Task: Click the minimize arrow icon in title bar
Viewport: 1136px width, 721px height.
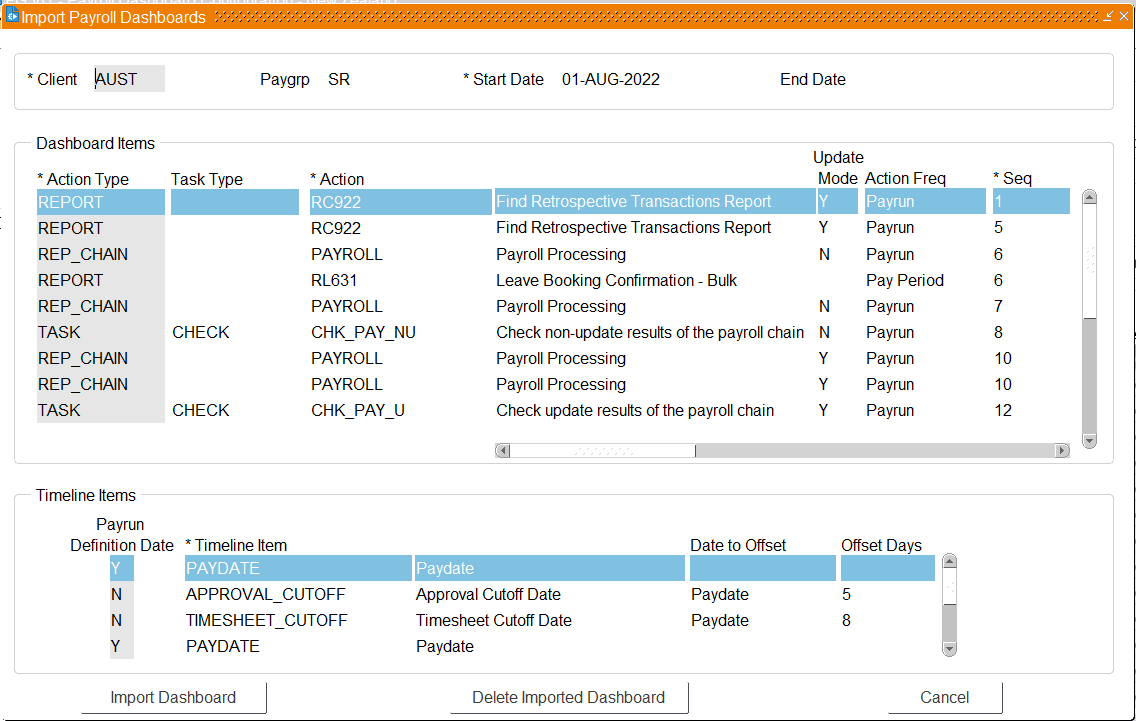Action: pyautogui.click(x=1108, y=17)
